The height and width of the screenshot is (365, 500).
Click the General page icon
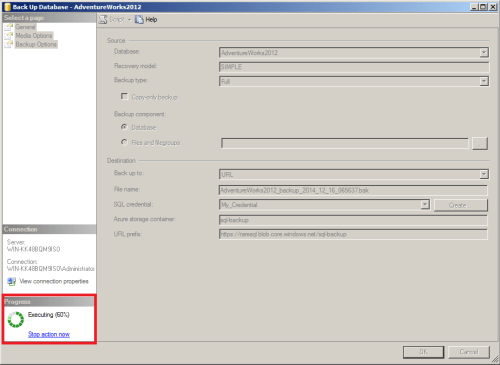[x=9, y=27]
